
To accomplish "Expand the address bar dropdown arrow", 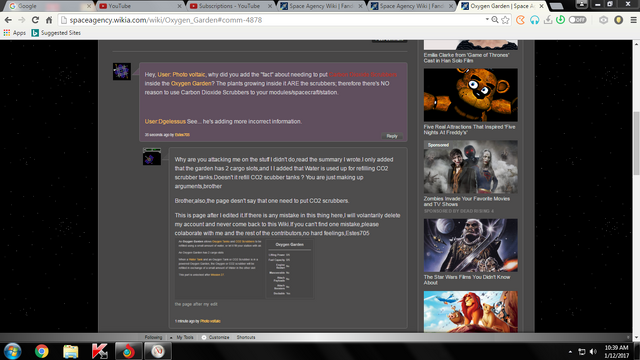I will click(487, 20).
